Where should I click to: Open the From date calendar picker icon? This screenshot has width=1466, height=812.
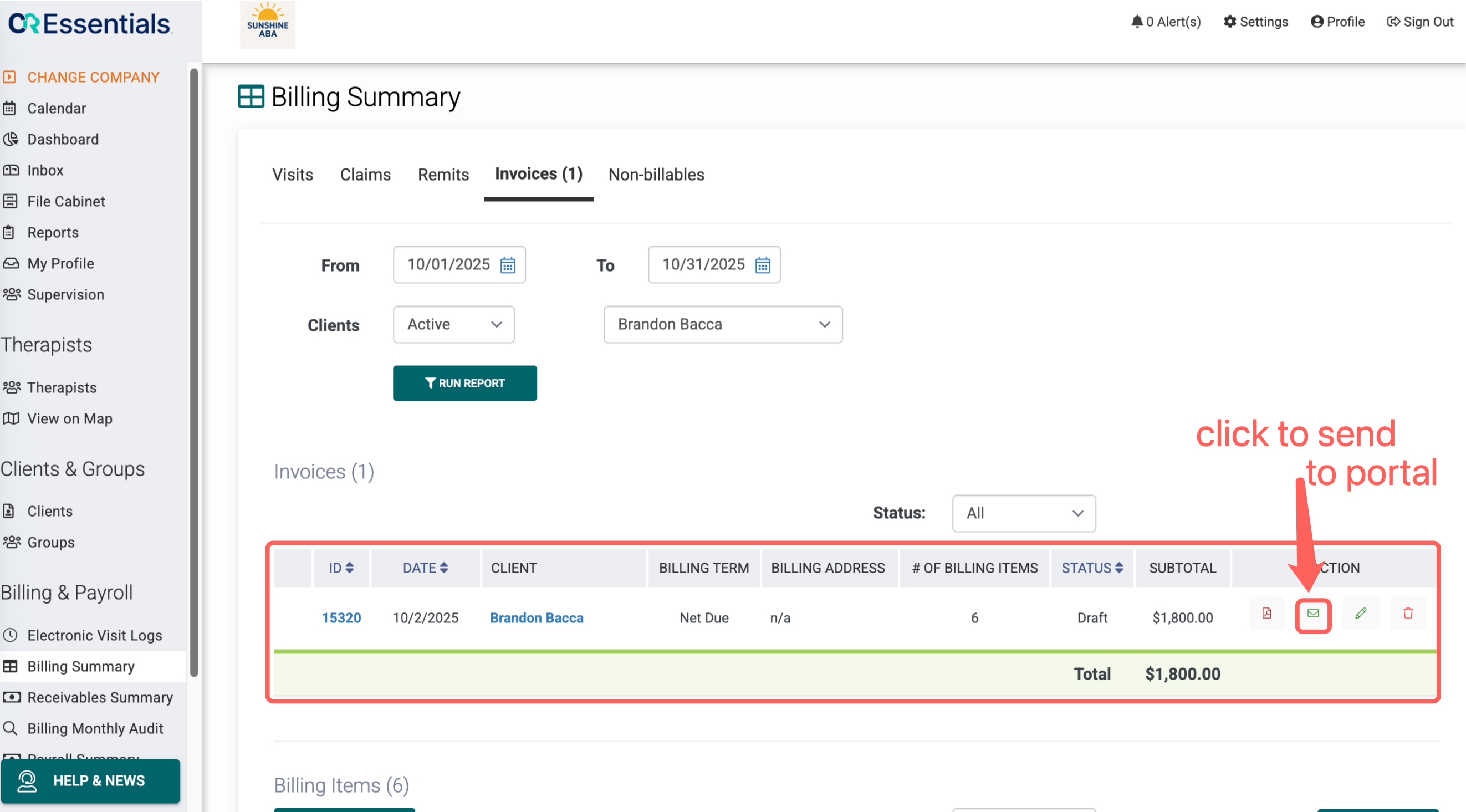[x=508, y=265]
